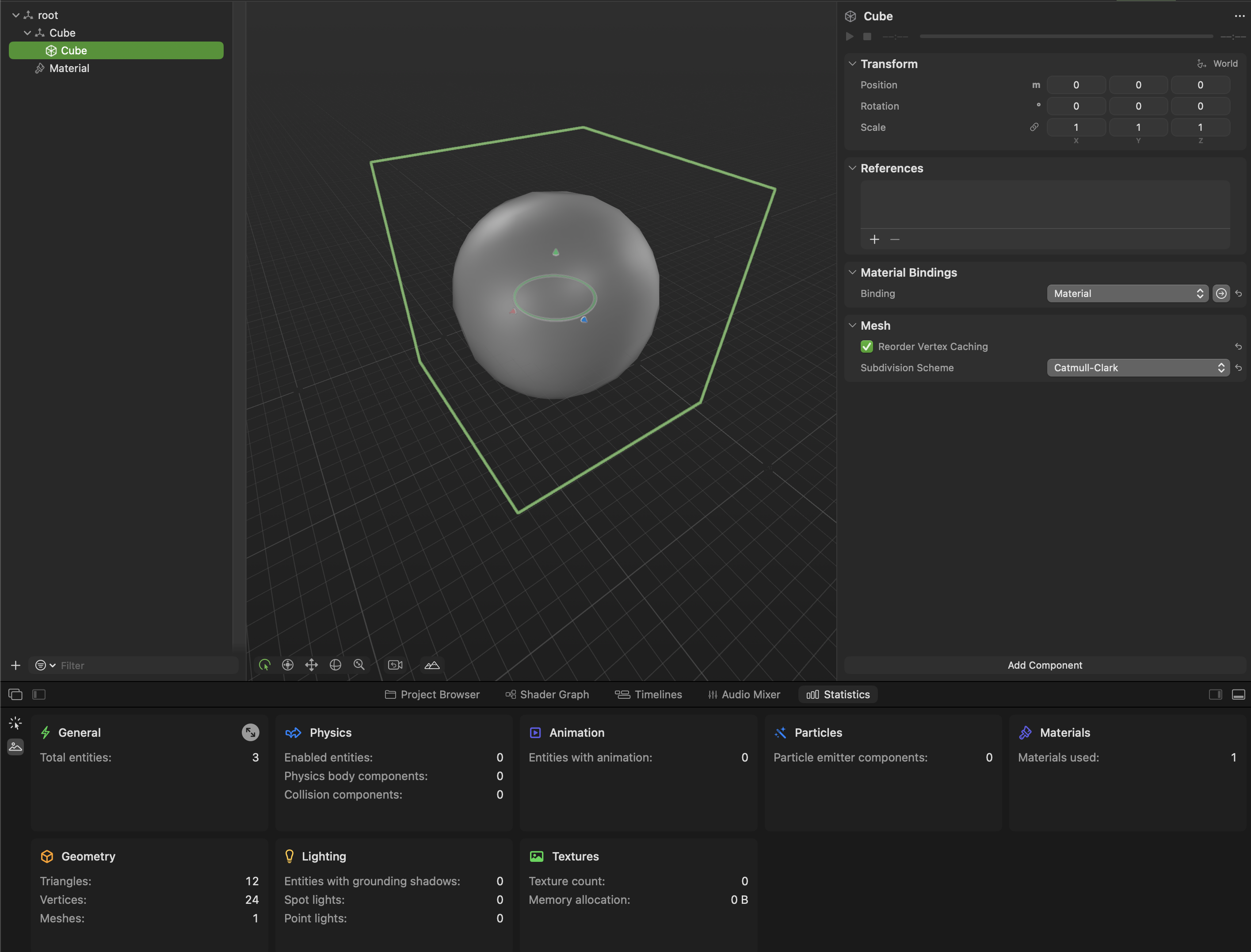This screenshot has height=952, width=1251.
Task: Select the Material item in hierarchy
Action: pyautogui.click(x=69, y=68)
